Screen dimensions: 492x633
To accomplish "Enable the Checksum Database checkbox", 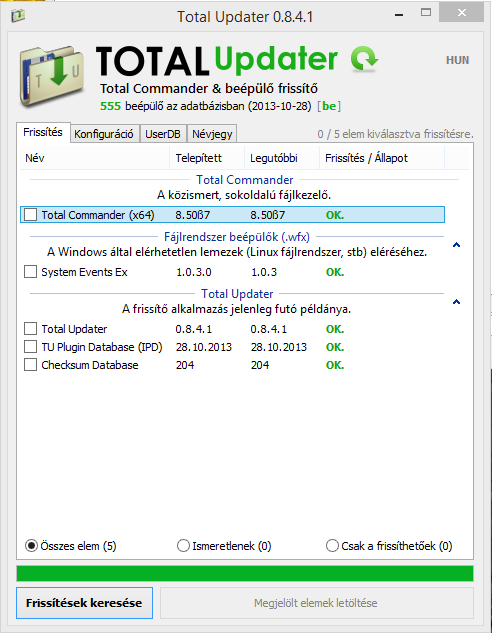I will click(31, 365).
